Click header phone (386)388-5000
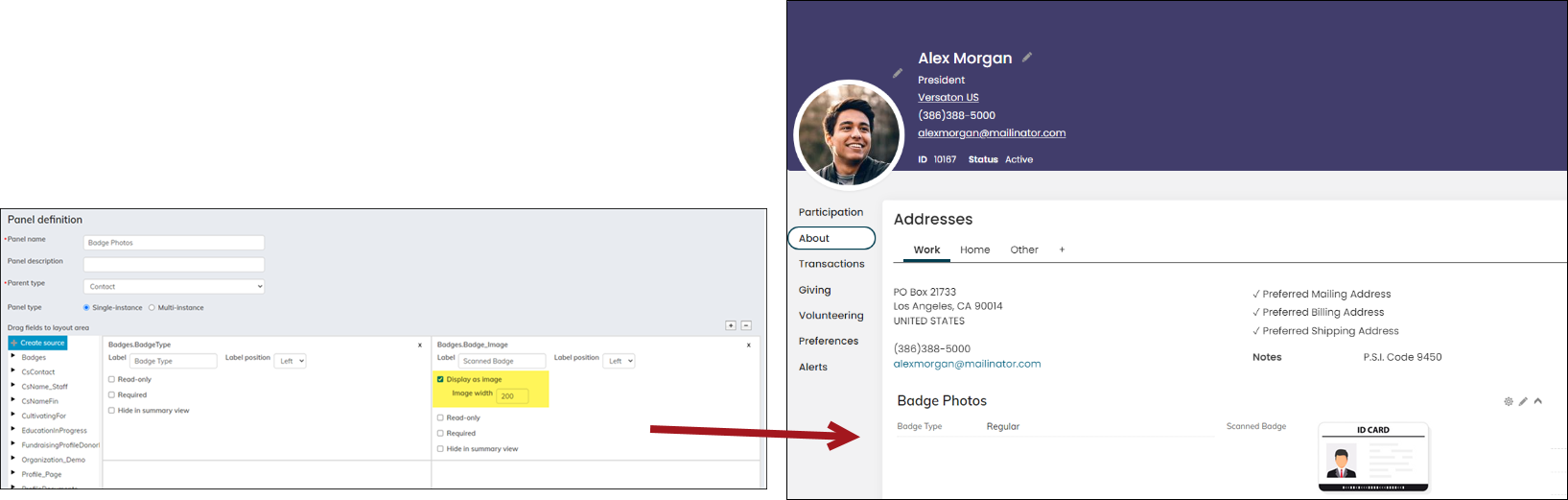Screen dimensions: 1568x500 point(956,115)
